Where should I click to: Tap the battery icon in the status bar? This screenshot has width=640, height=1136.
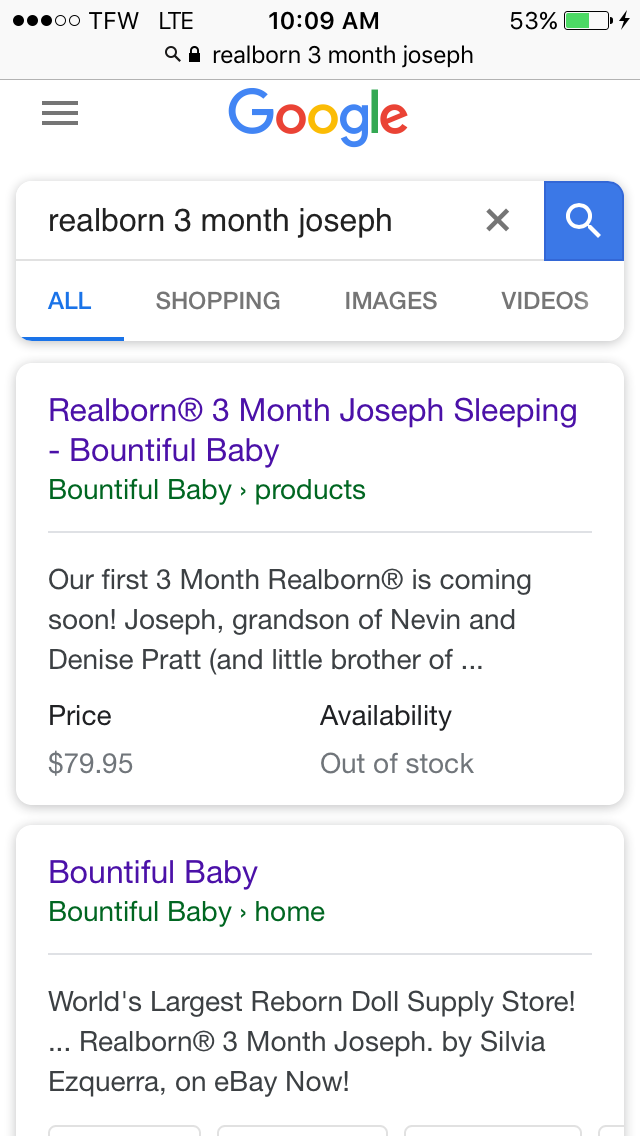point(586,20)
